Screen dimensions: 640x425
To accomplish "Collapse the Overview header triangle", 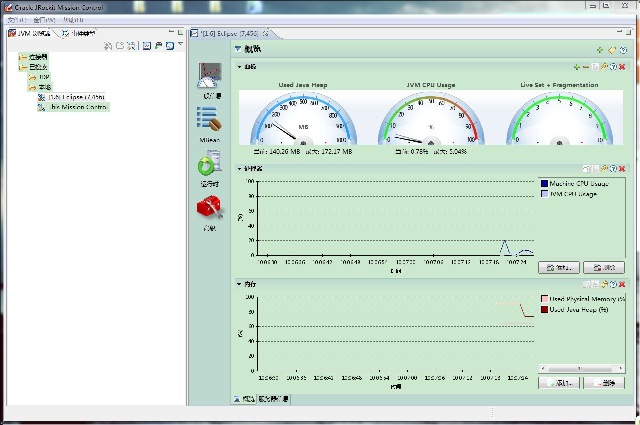I will click(238, 49).
